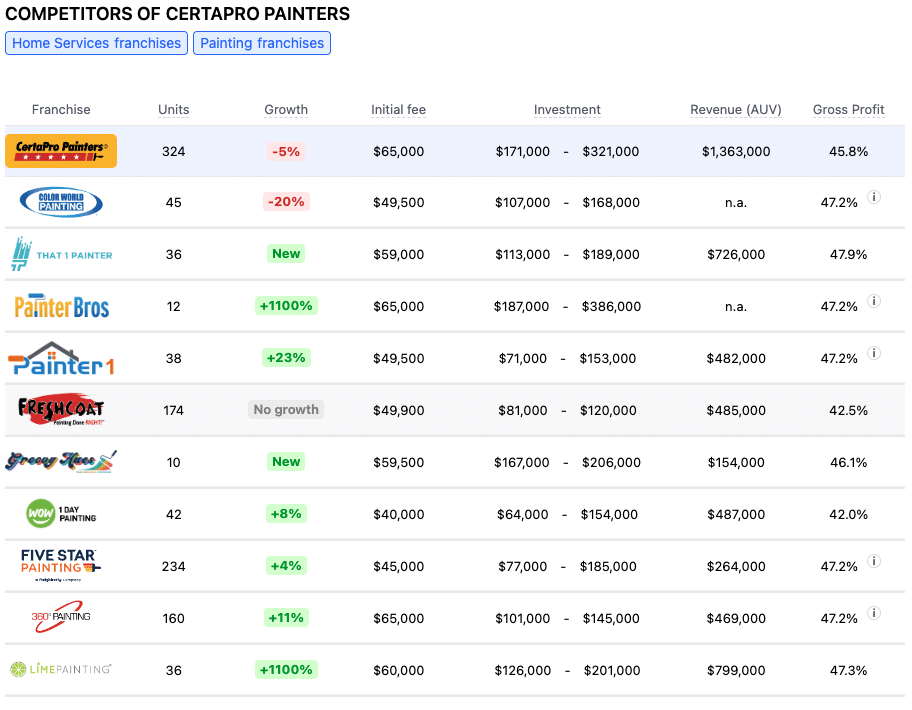Click the 47.3% gross profit value
Screen dimensions: 912x710
tap(849, 670)
